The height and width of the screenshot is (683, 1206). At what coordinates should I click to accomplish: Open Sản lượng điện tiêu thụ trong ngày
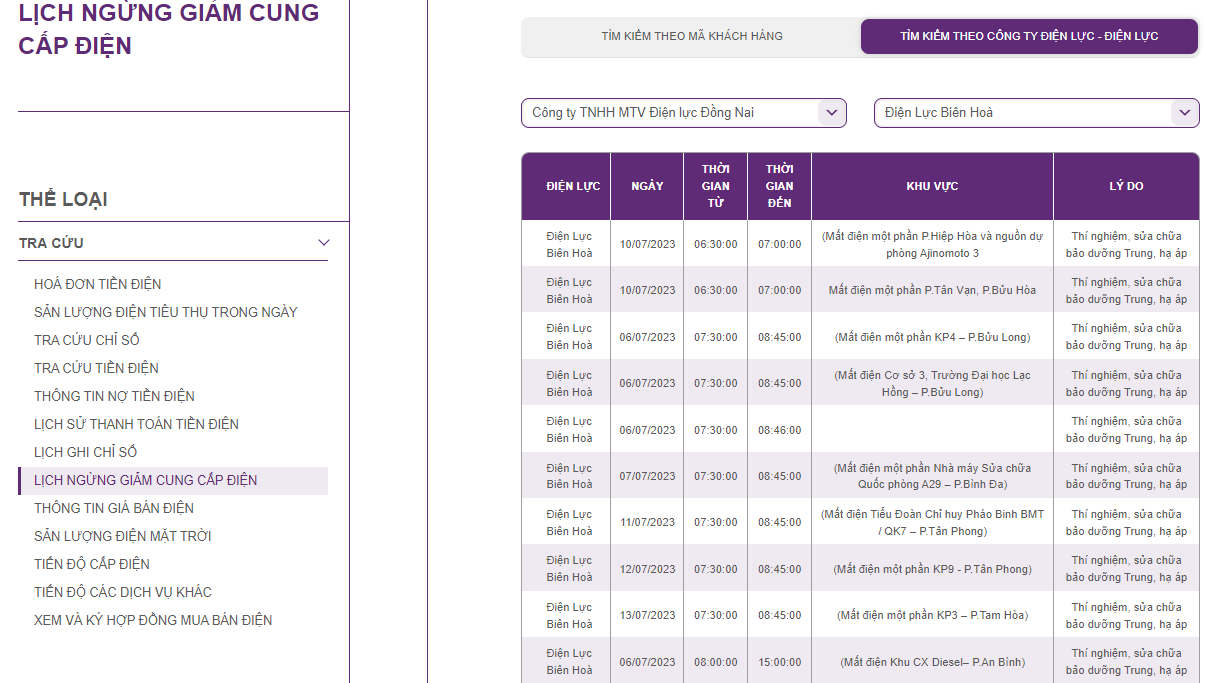point(166,312)
